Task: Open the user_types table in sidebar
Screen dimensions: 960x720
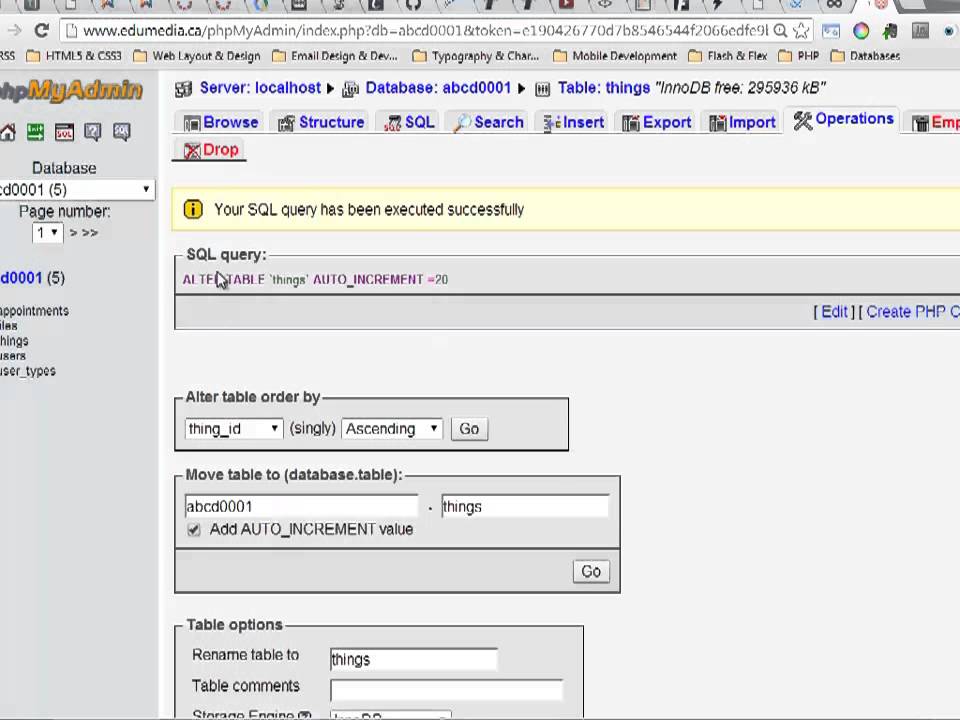Action: coord(28,371)
